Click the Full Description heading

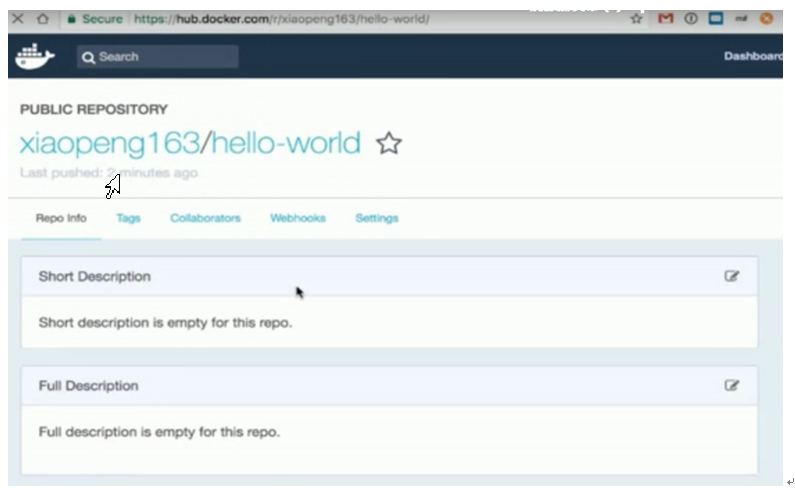pyautogui.click(x=89, y=386)
